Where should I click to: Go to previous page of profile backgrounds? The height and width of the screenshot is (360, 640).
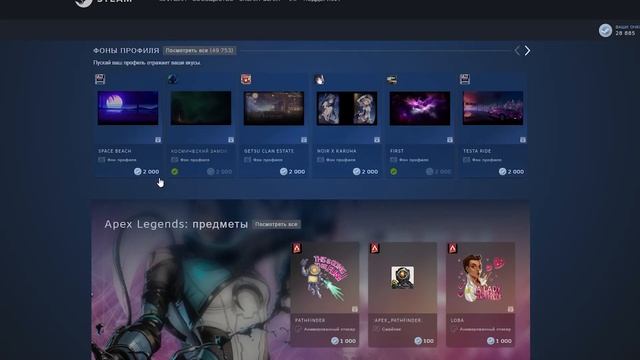517,51
